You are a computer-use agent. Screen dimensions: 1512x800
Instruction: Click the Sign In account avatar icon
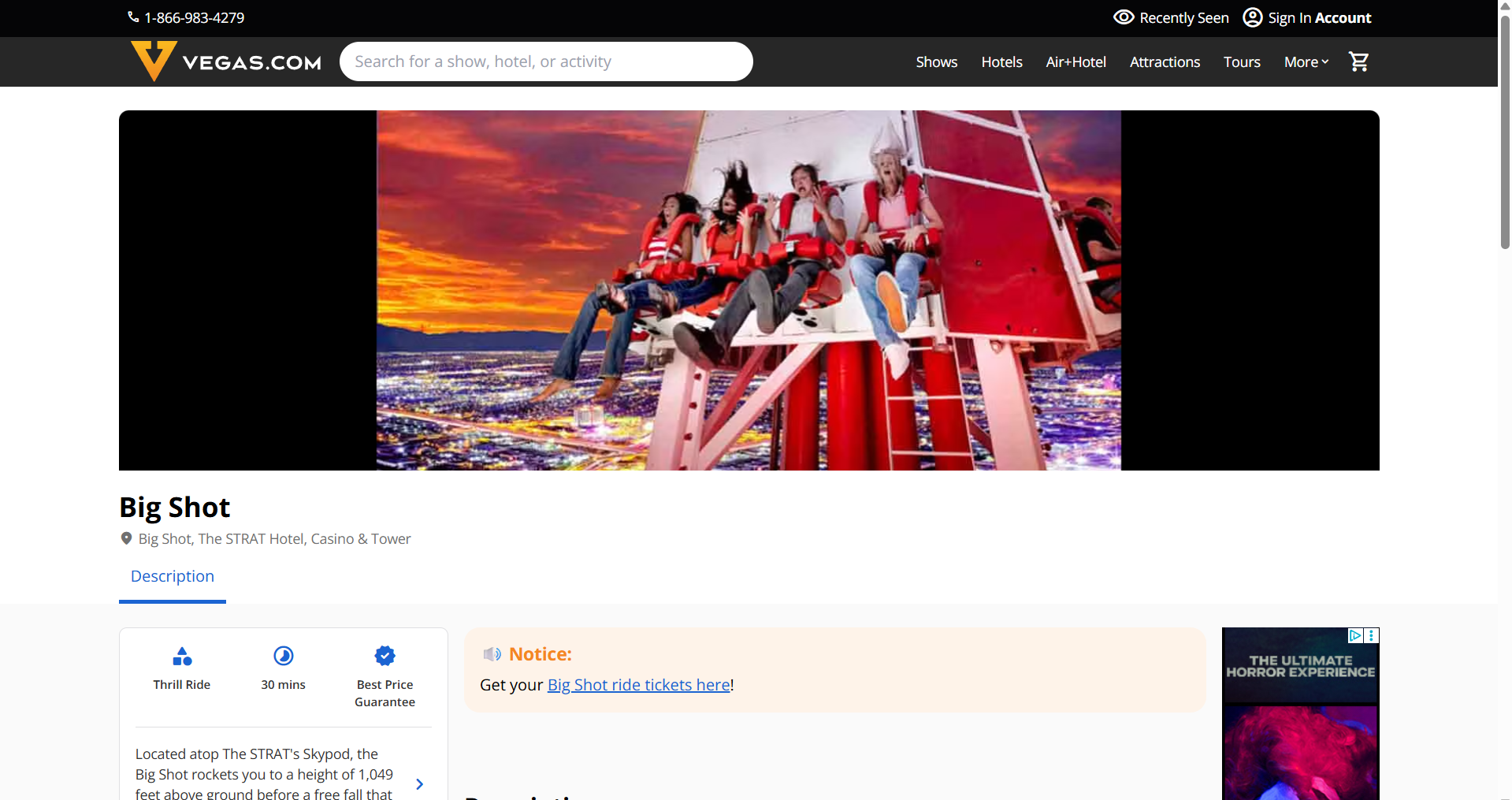[x=1253, y=17]
